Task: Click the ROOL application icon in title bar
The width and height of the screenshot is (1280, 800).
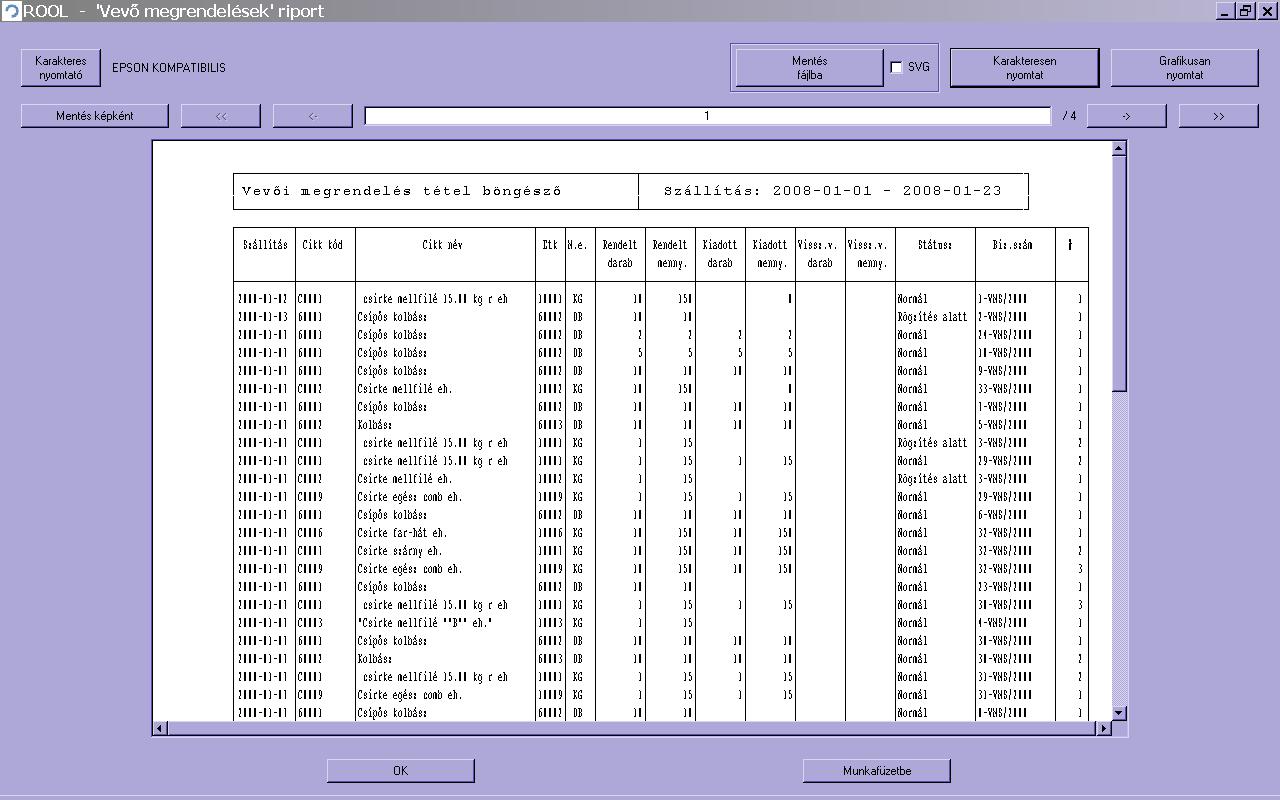Action: click(11, 11)
